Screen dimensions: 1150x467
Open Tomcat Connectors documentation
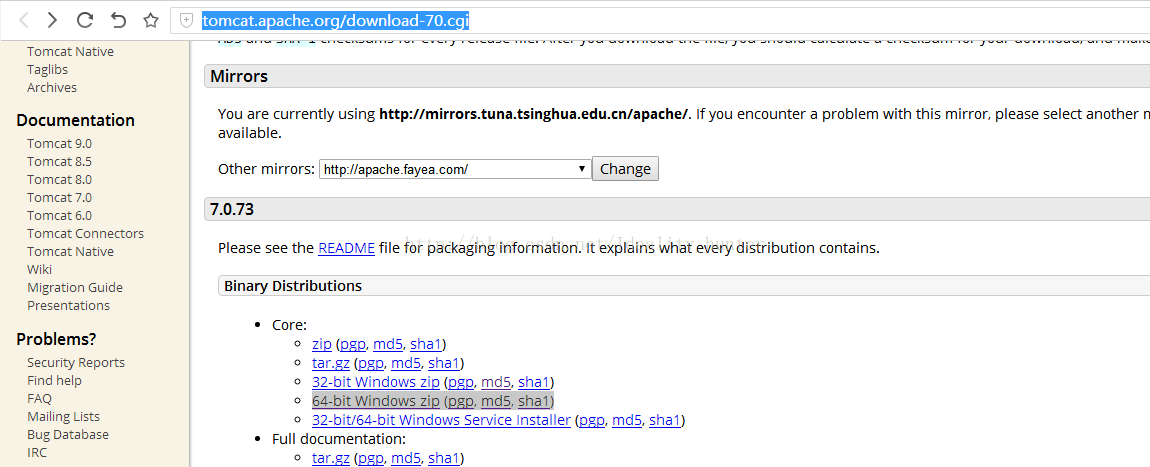pyautogui.click(x=86, y=233)
